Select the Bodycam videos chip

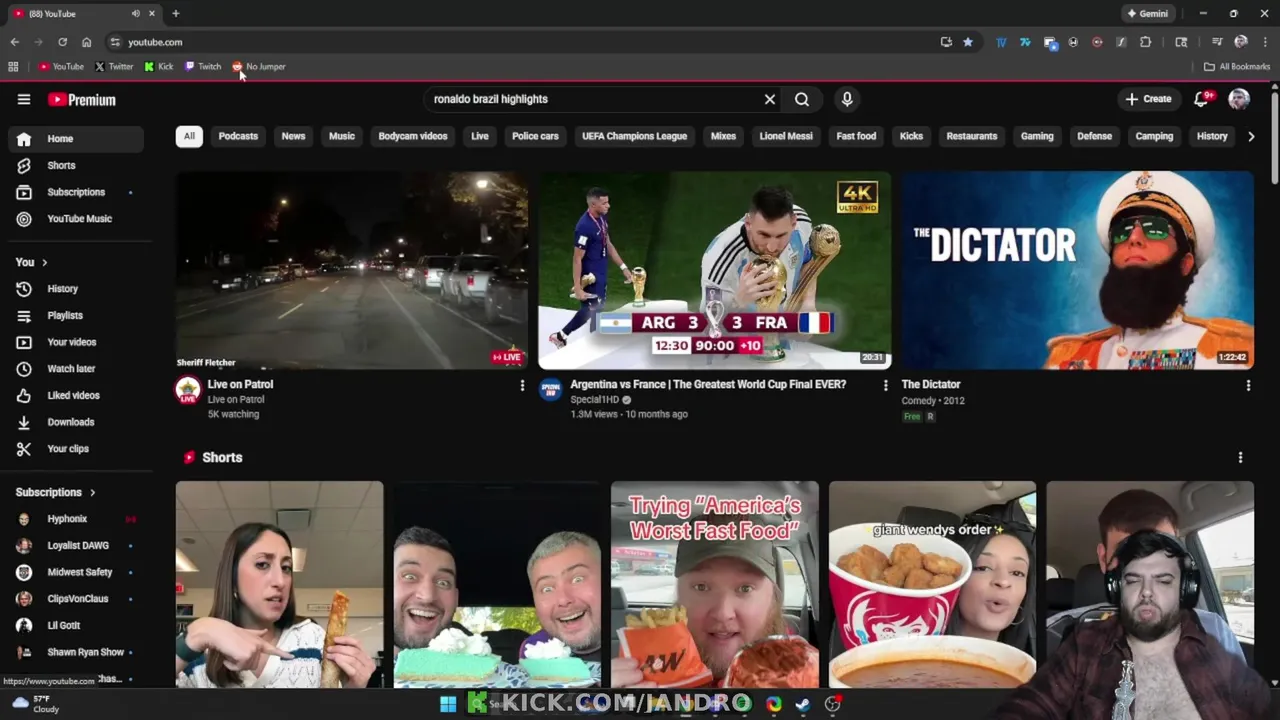tap(413, 136)
